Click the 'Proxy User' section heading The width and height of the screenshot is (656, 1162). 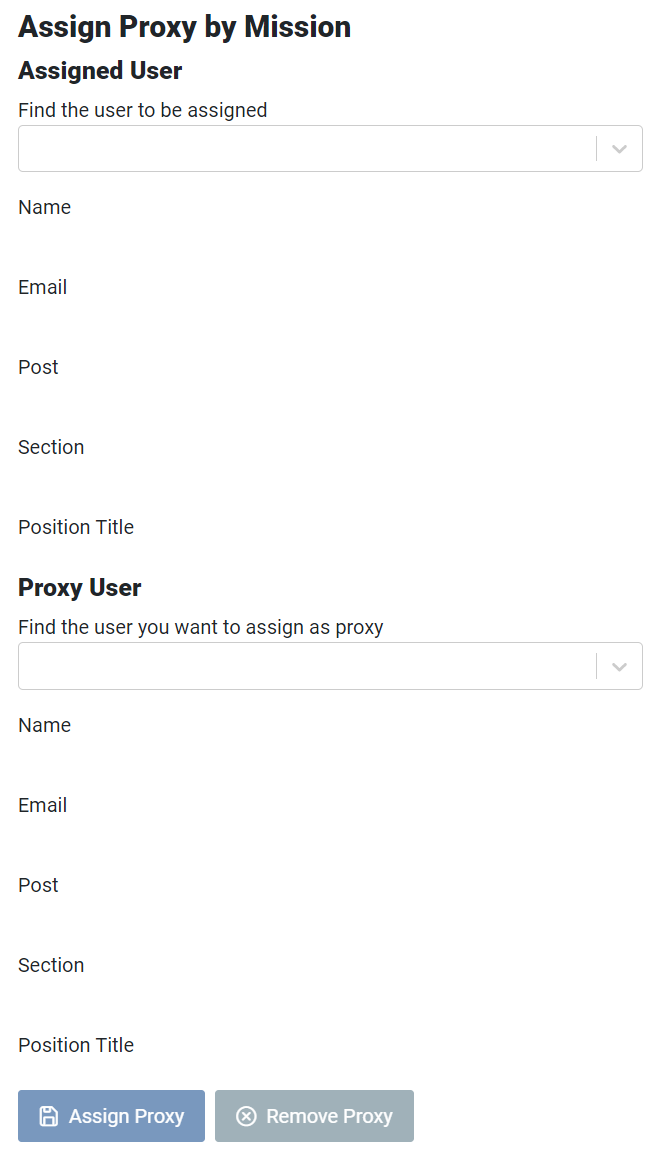pyautogui.click(x=80, y=588)
